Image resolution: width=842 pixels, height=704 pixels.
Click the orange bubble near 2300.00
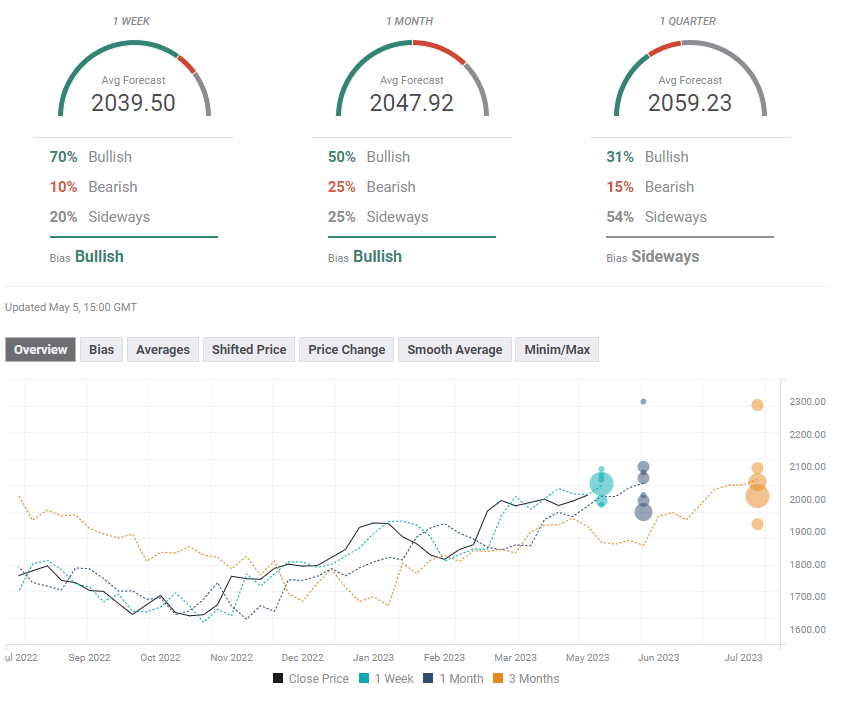click(x=758, y=405)
